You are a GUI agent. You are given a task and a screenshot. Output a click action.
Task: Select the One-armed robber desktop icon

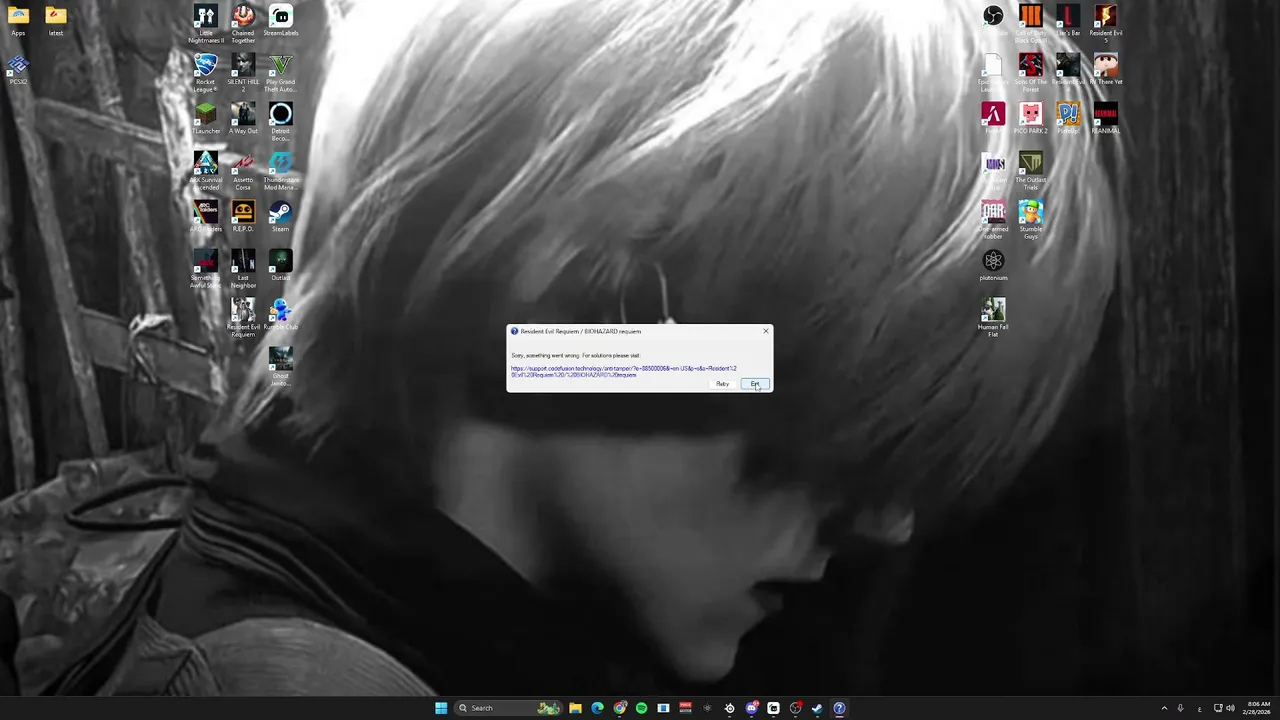pos(993,220)
